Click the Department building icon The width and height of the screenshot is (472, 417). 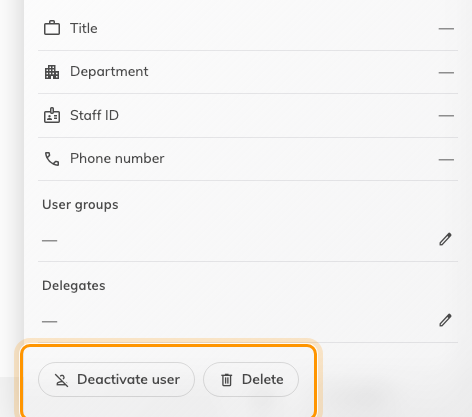point(52,72)
